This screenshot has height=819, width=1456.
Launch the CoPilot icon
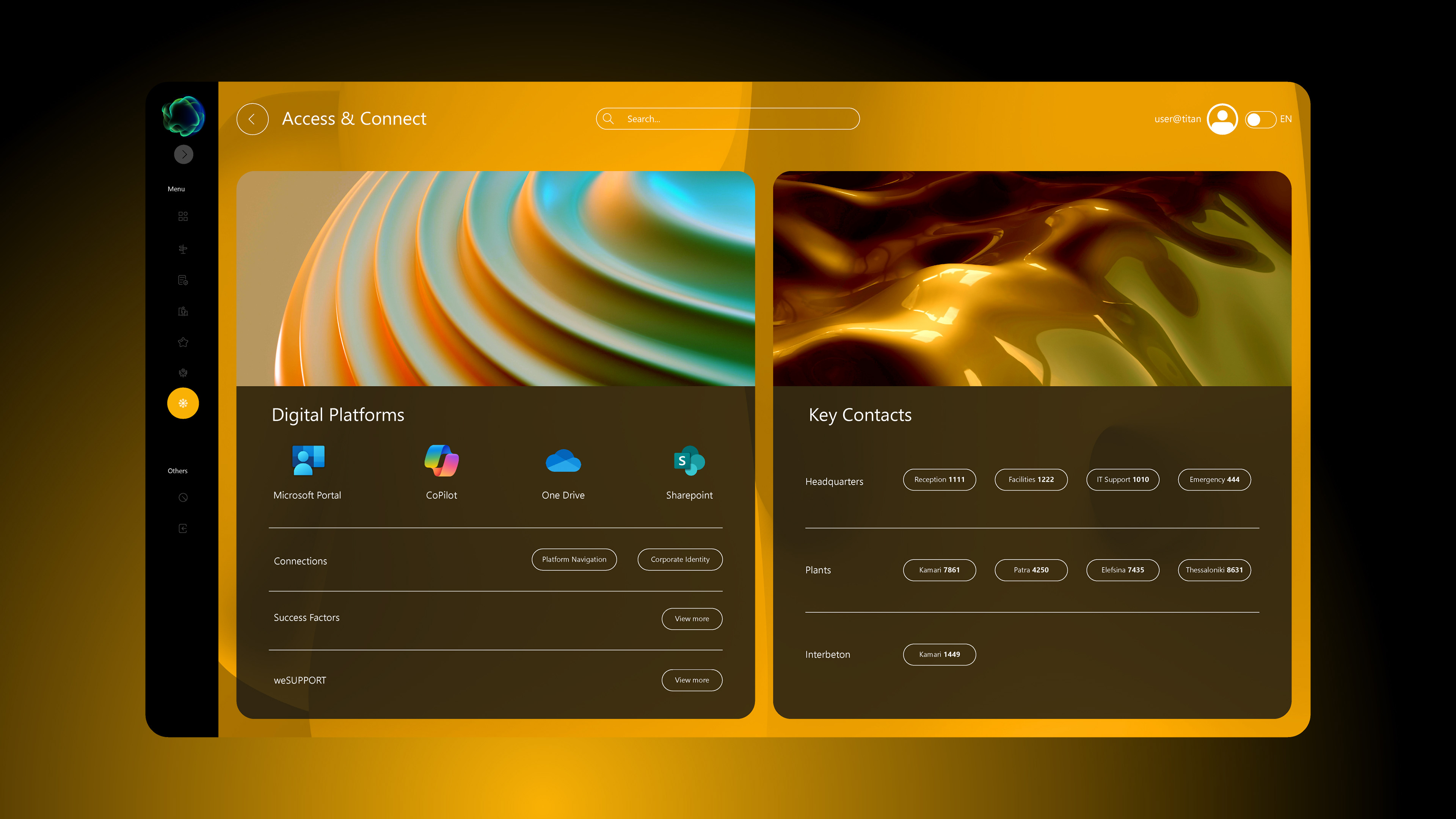click(441, 461)
